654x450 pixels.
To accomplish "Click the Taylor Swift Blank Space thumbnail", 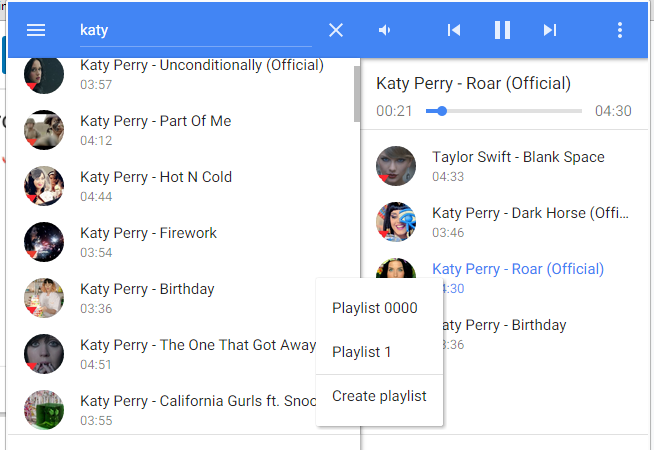I will pos(396,166).
